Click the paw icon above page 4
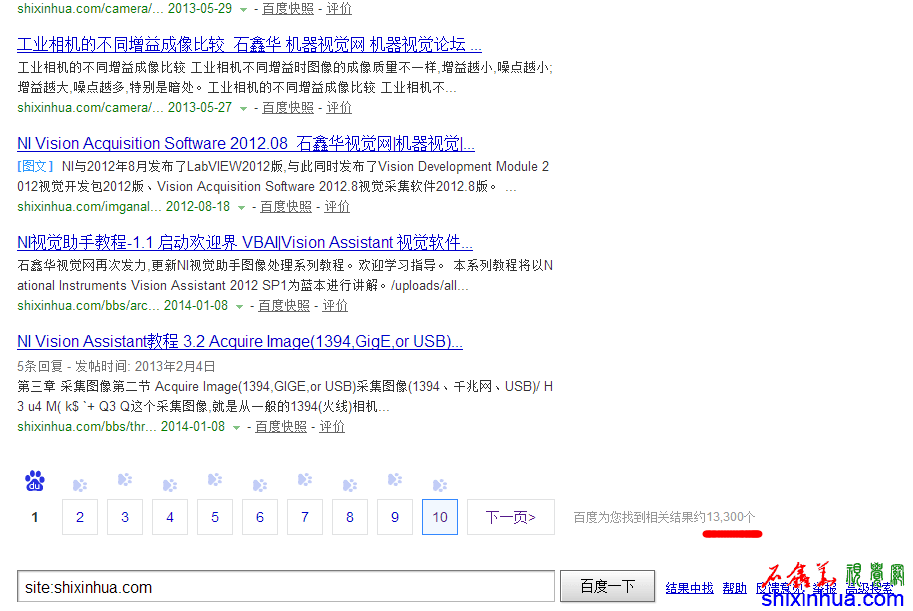This screenshot has width=913, height=611. coord(170,485)
